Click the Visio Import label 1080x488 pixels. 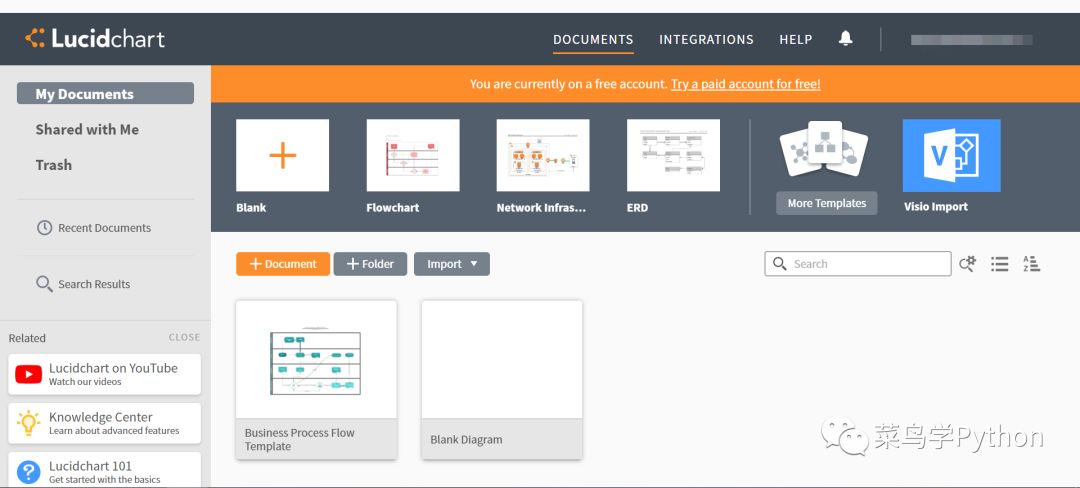click(x=935, y=206)
